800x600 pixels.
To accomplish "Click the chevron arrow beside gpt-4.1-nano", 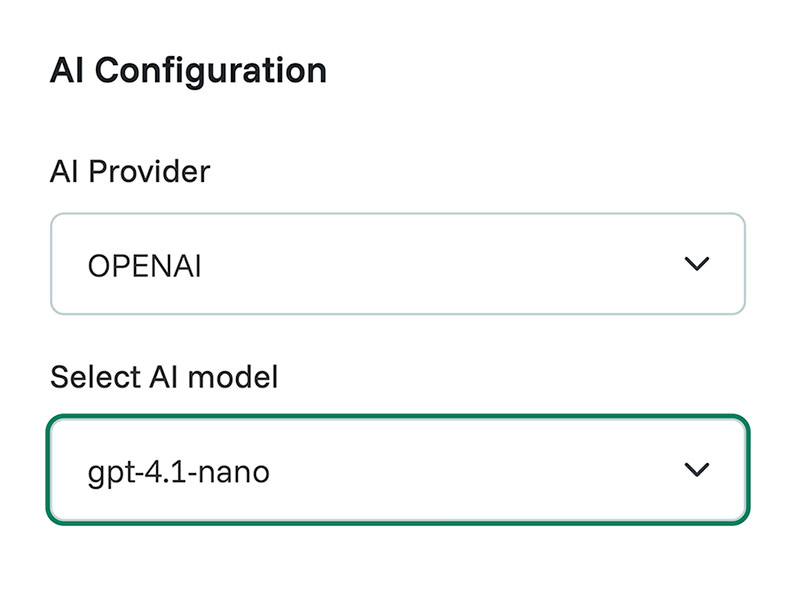I will pyautogui.click(x=695, y=470).
